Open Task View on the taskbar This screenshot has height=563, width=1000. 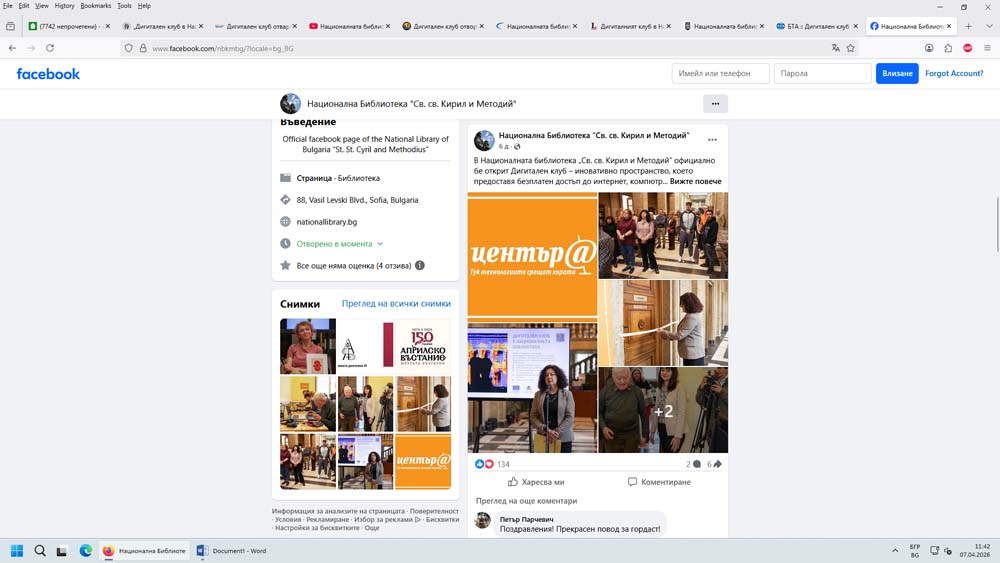[x=61, y=551]
